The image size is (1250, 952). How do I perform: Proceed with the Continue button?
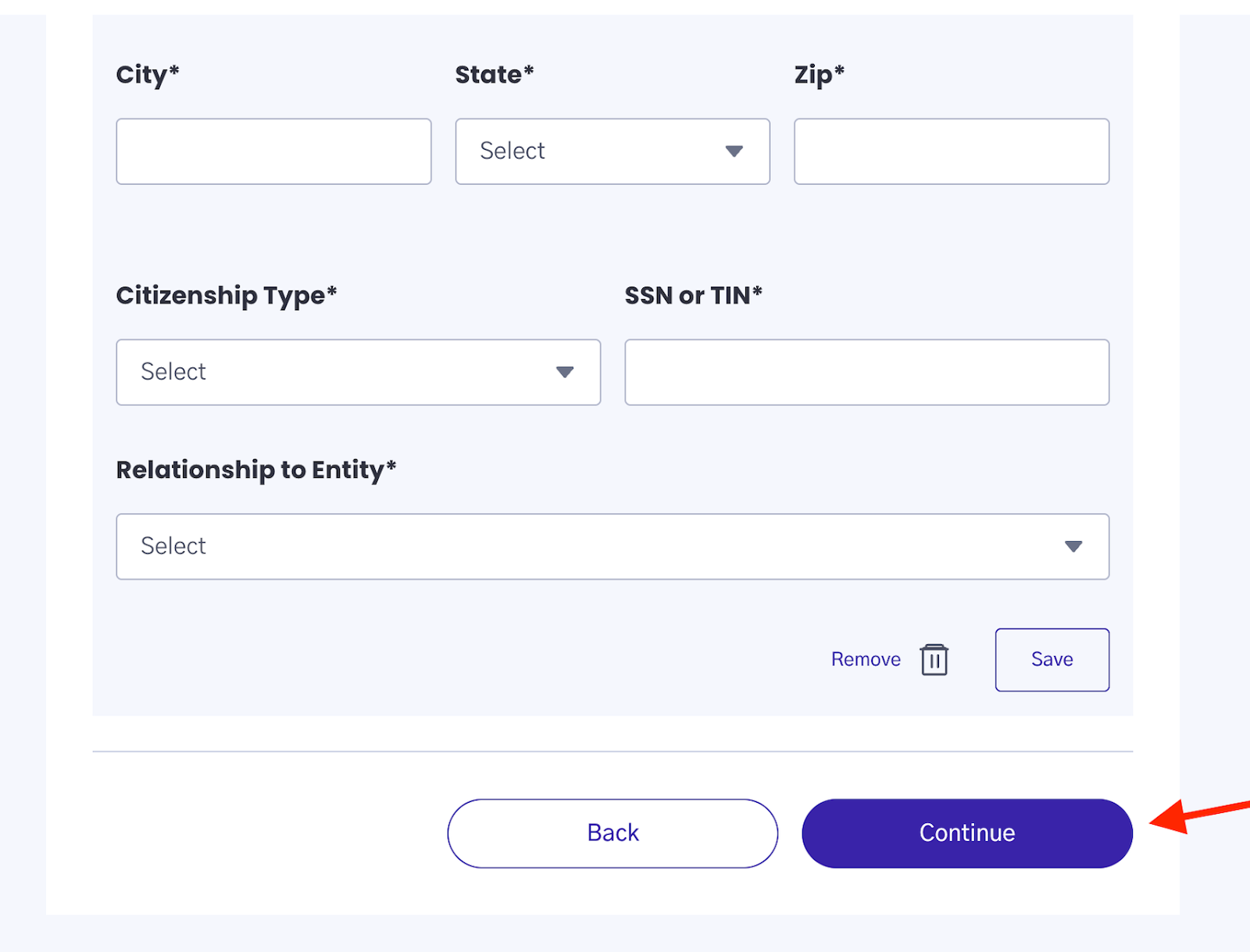pos(967,833)
